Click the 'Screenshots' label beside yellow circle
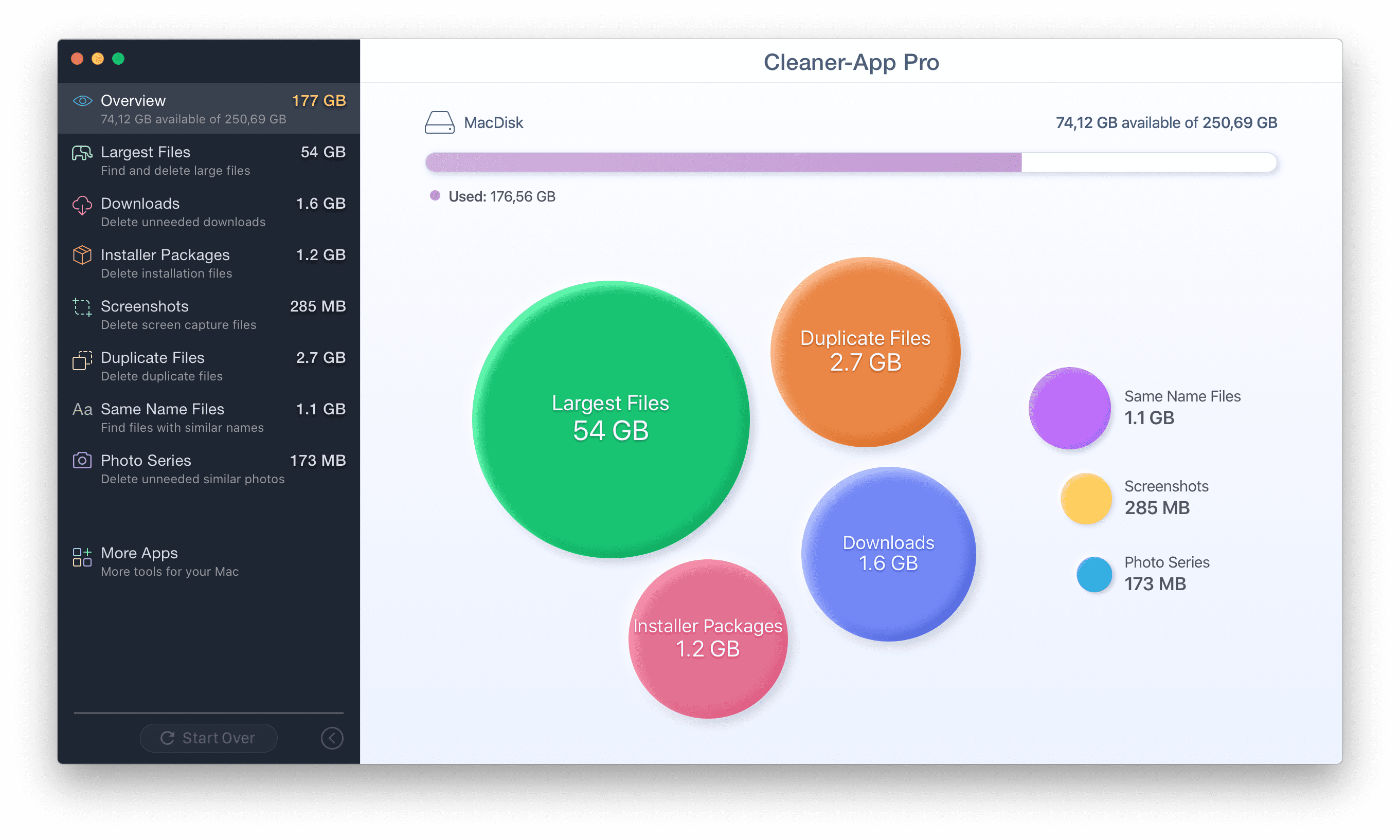The width and height of the screenshot is (1400, 840). (1166, 486)
